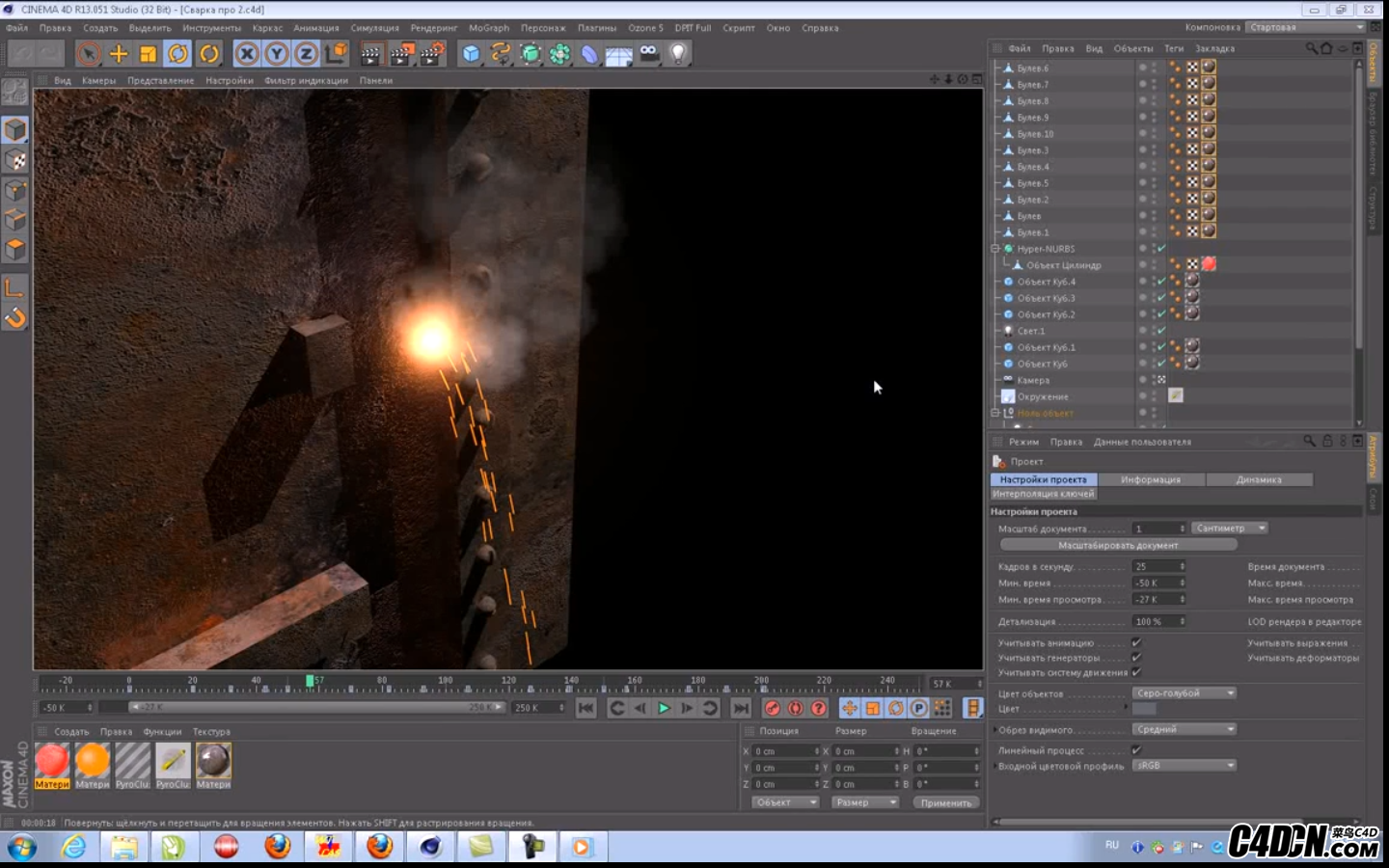Collapse the Hyper-NURBS tree node
Screen dimensions: 1389x868
coord(995,249)
